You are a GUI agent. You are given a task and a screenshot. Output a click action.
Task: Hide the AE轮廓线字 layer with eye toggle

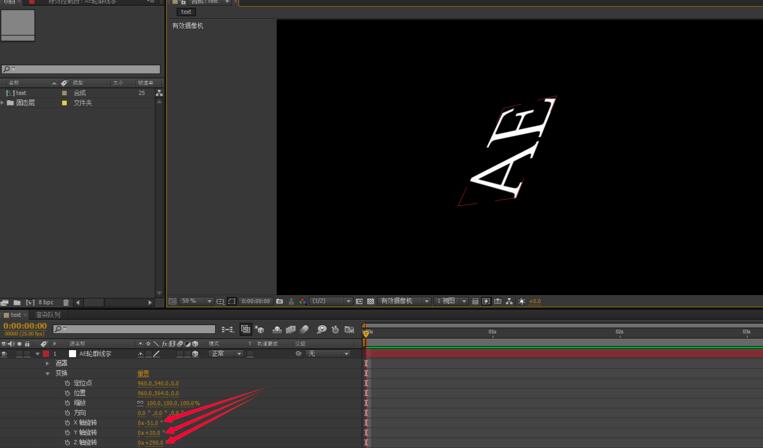point(4,354)
